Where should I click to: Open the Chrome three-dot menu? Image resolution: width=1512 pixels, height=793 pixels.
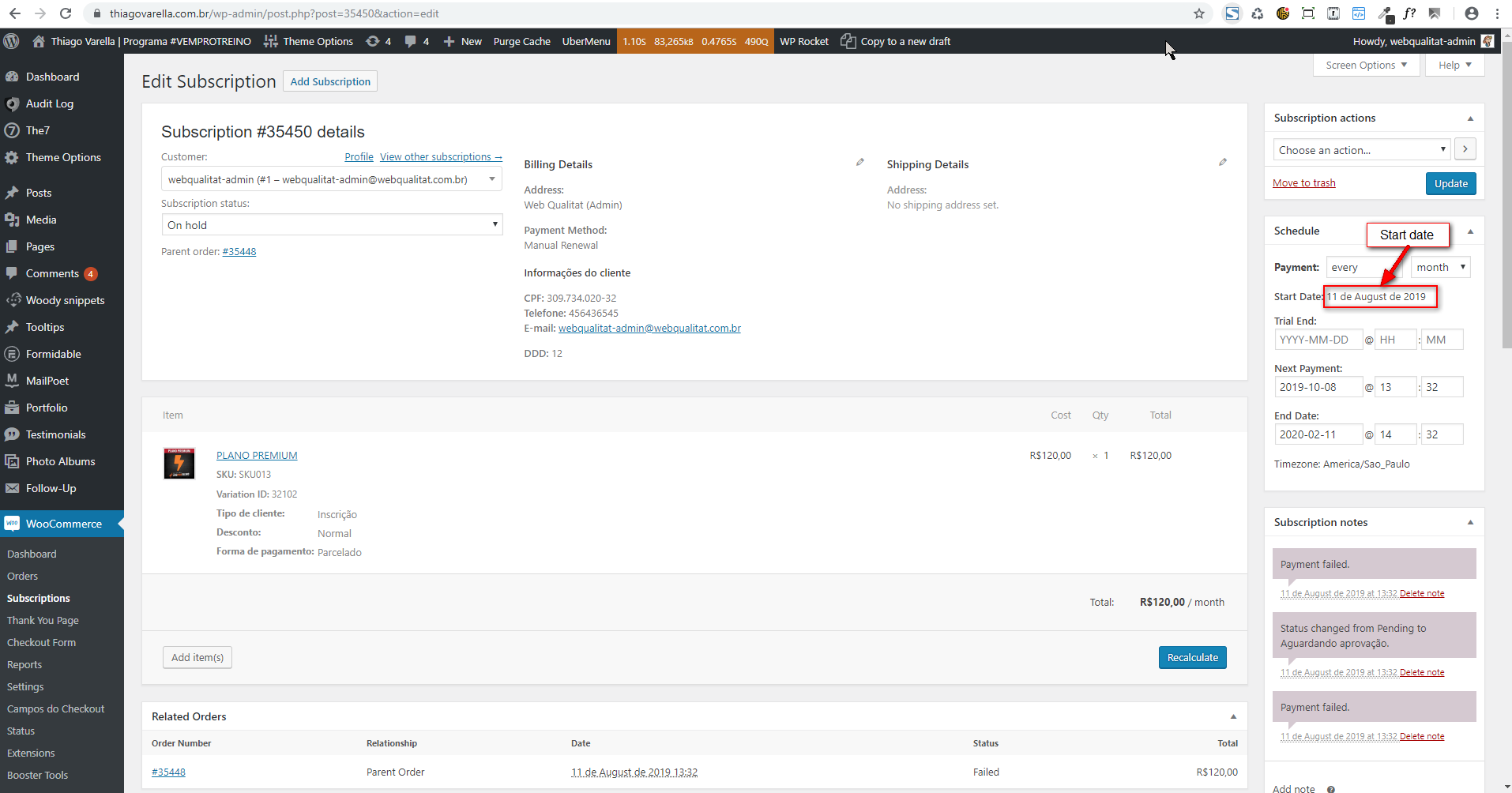(x=1497, y=13)
